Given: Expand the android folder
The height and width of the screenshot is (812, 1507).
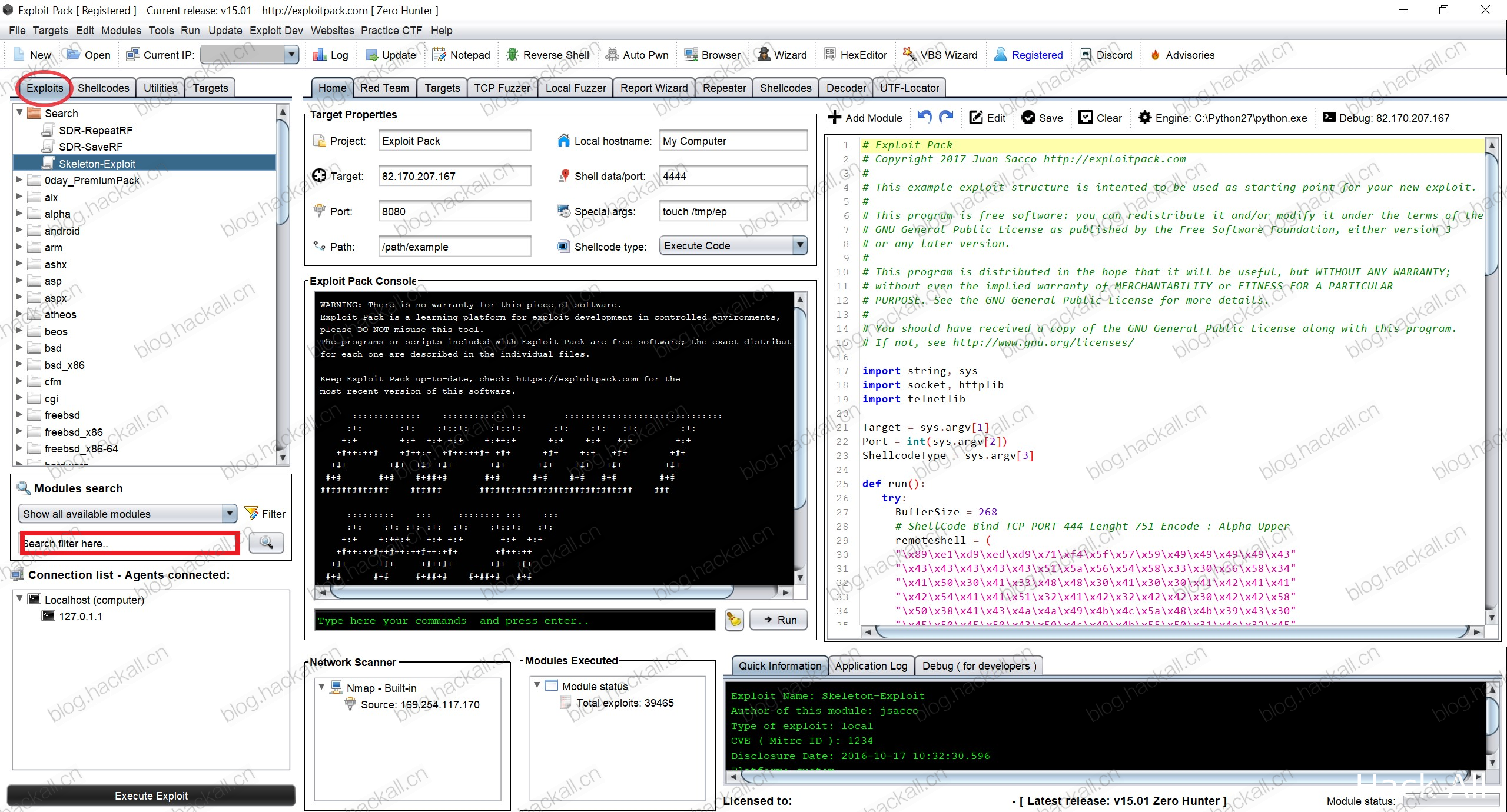Looking at the screenshot, I should 19,230.
